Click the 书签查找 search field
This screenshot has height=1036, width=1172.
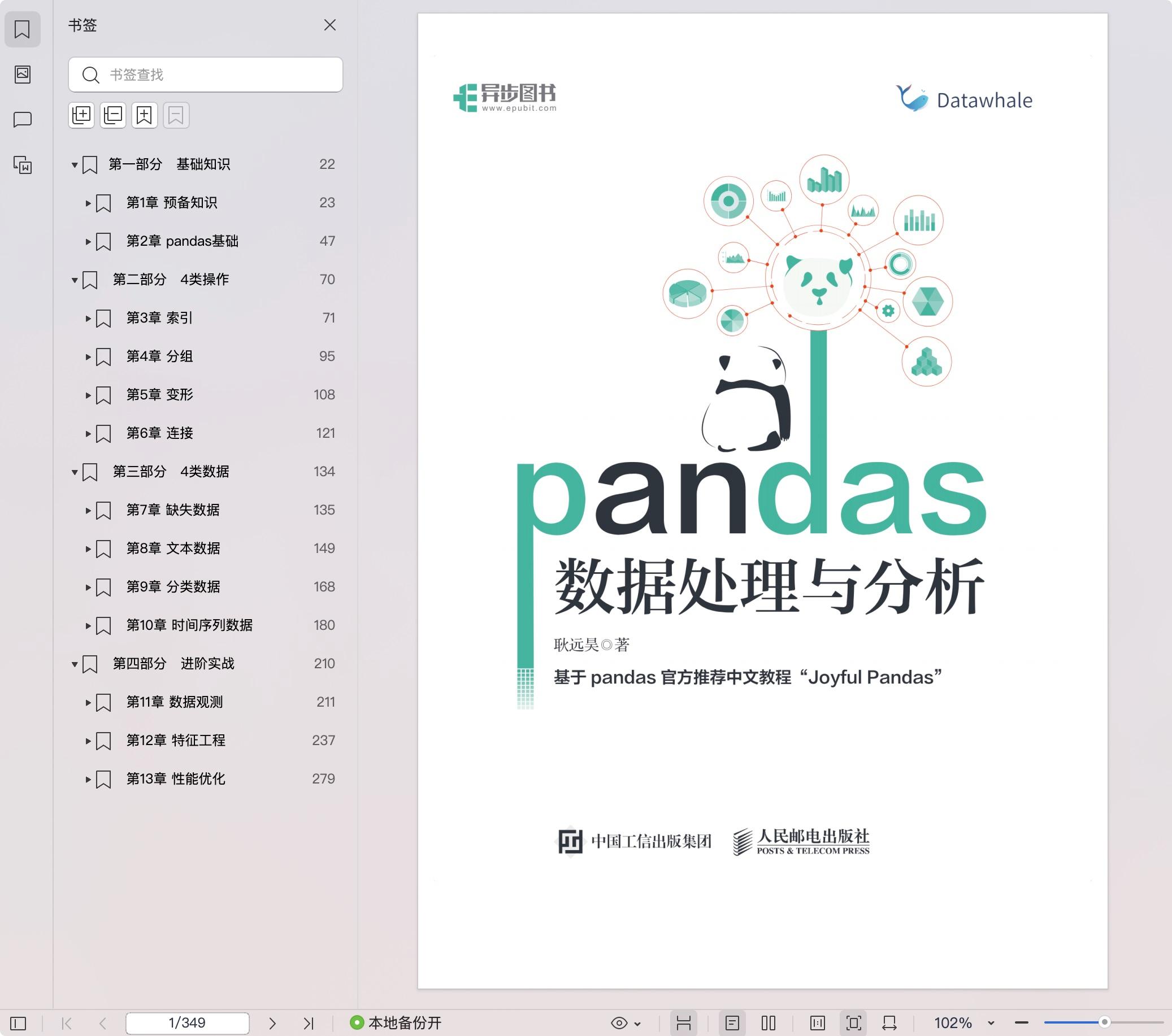pyautogui.click(x=205, y=75)
